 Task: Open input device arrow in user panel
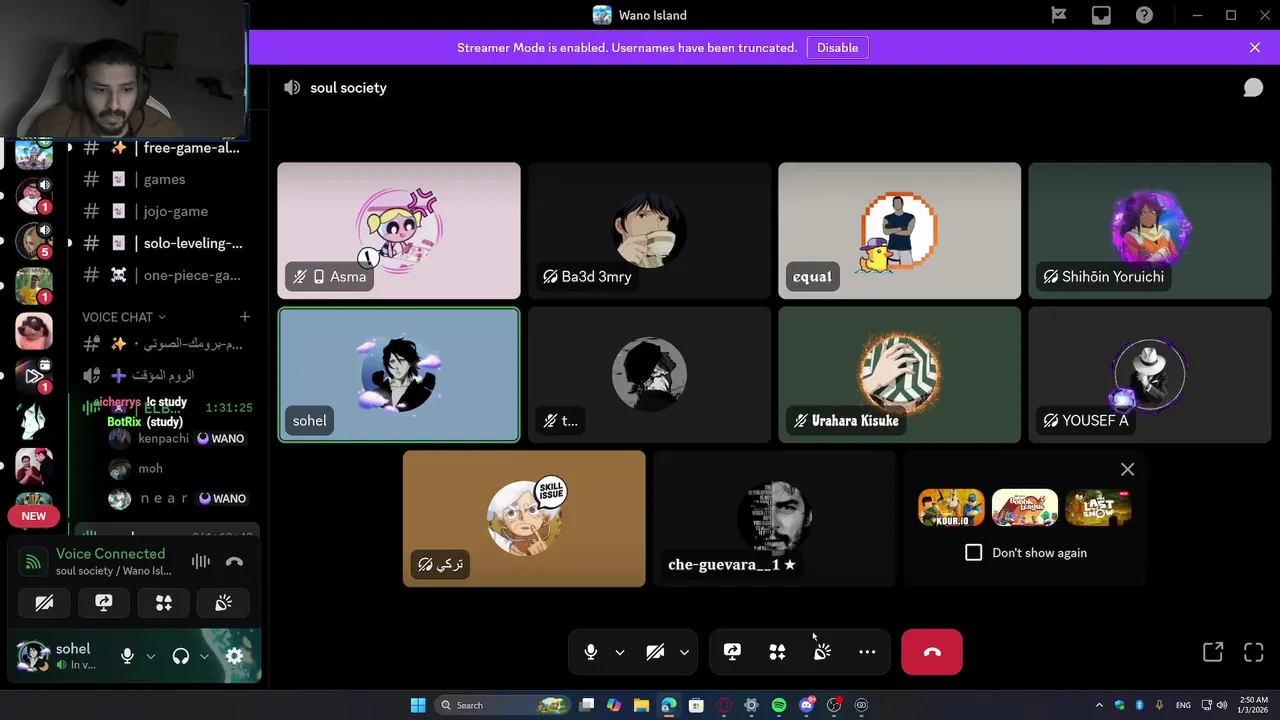(x=151, y=656)
